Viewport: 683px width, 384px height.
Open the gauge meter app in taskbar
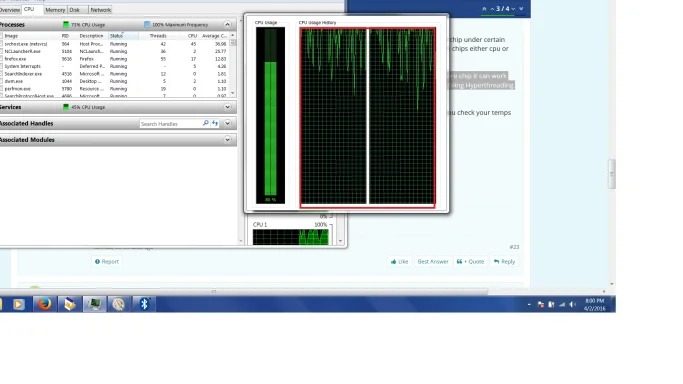pos(118,304)
